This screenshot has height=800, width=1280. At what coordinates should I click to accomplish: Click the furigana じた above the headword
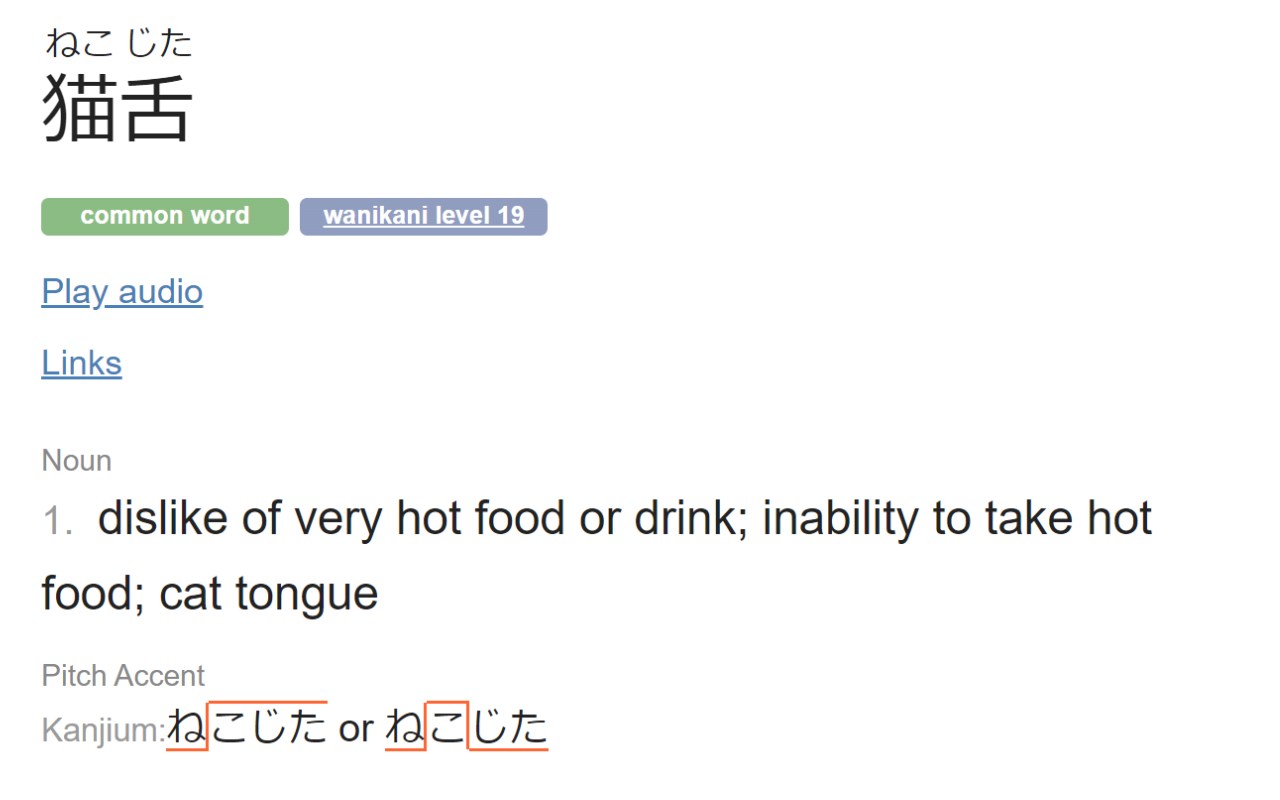tap(158, 44)
